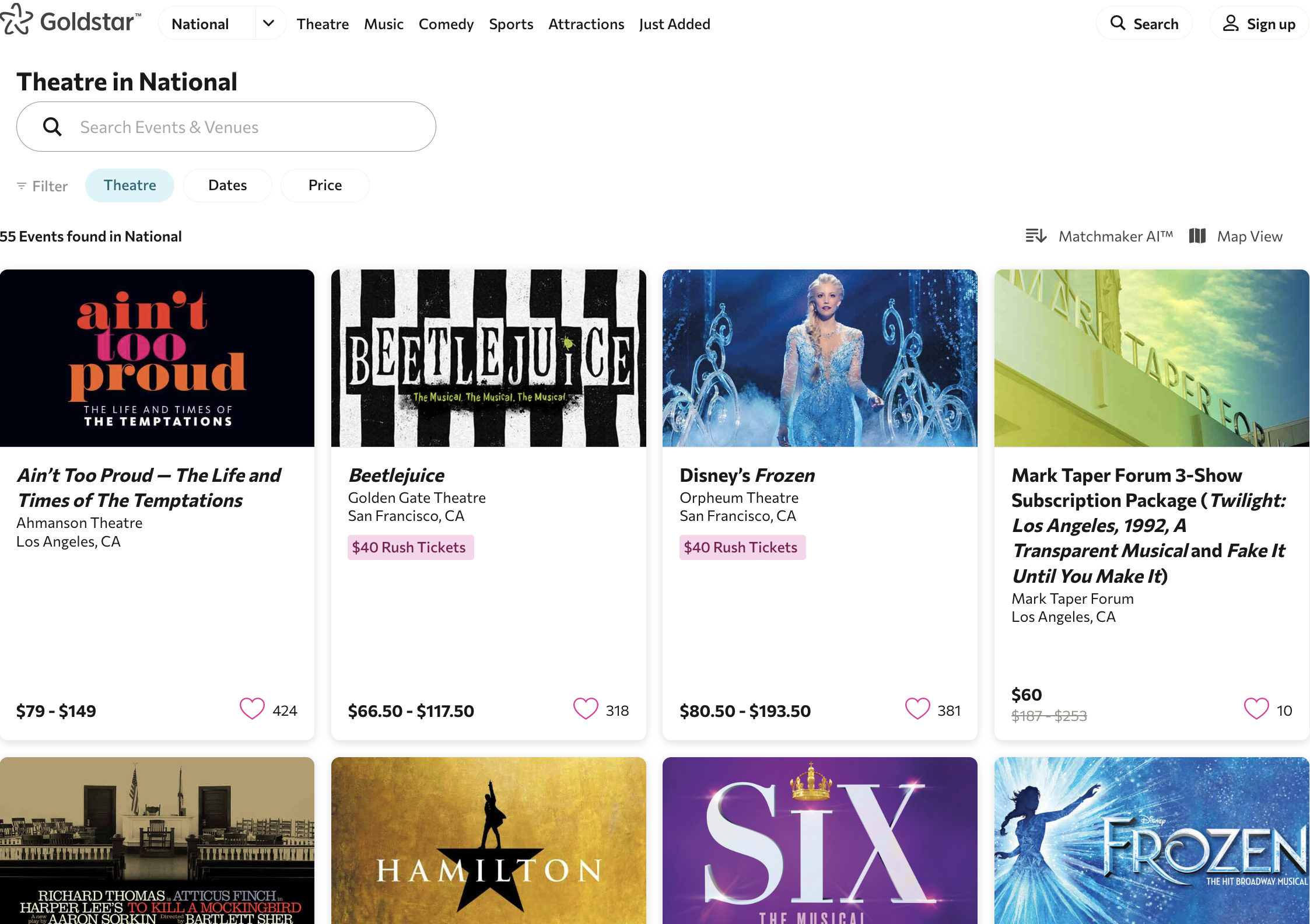Toggle the Price filter button
Screen dimensions: 1310x924
click(x=325, y=185)
